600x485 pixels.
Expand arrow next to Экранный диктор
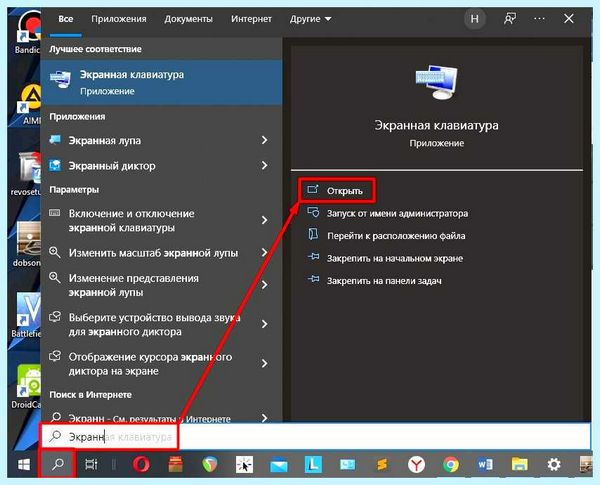coord(264,165)
